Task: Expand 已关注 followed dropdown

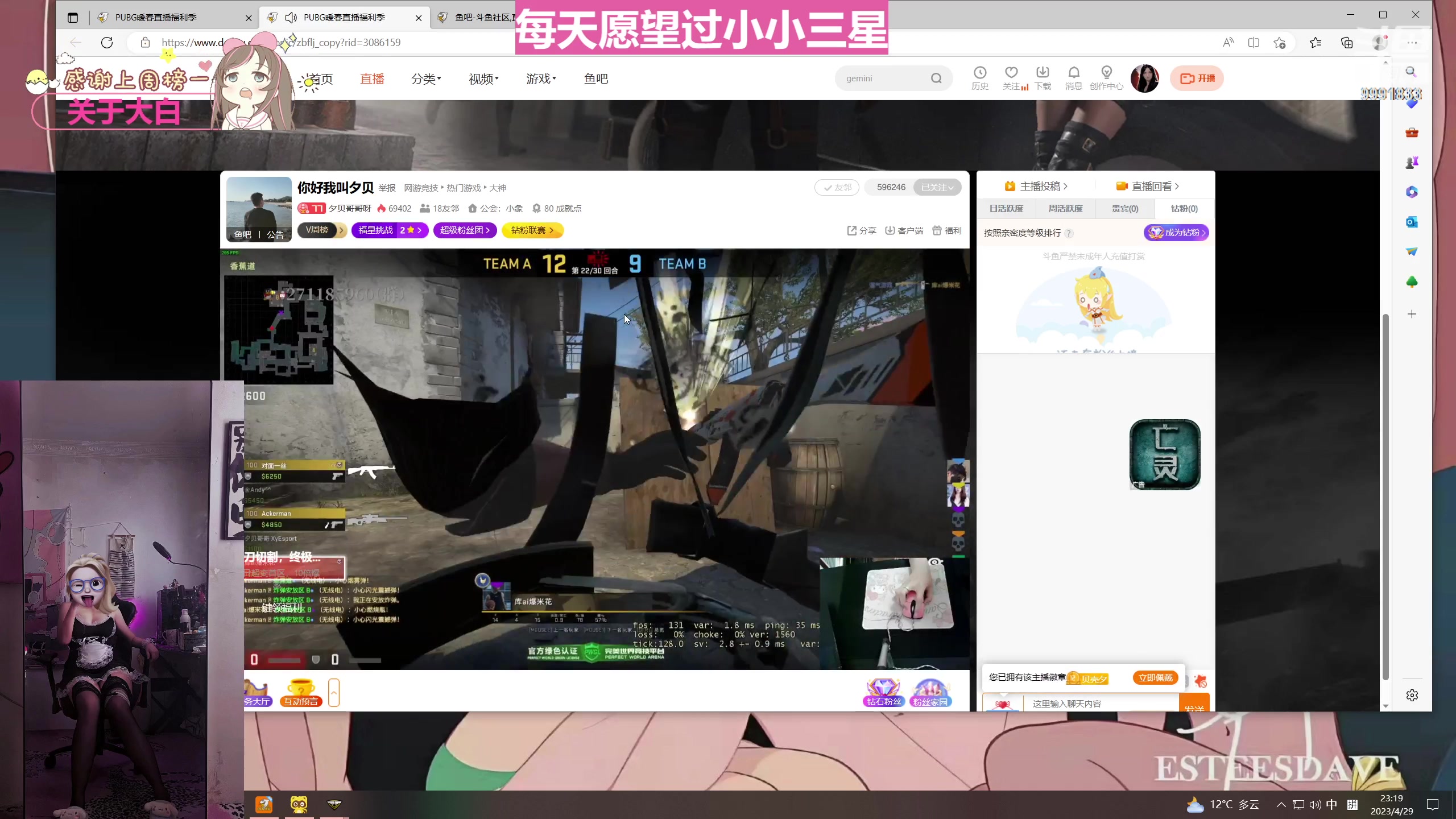Action: [x=937, y=187]
